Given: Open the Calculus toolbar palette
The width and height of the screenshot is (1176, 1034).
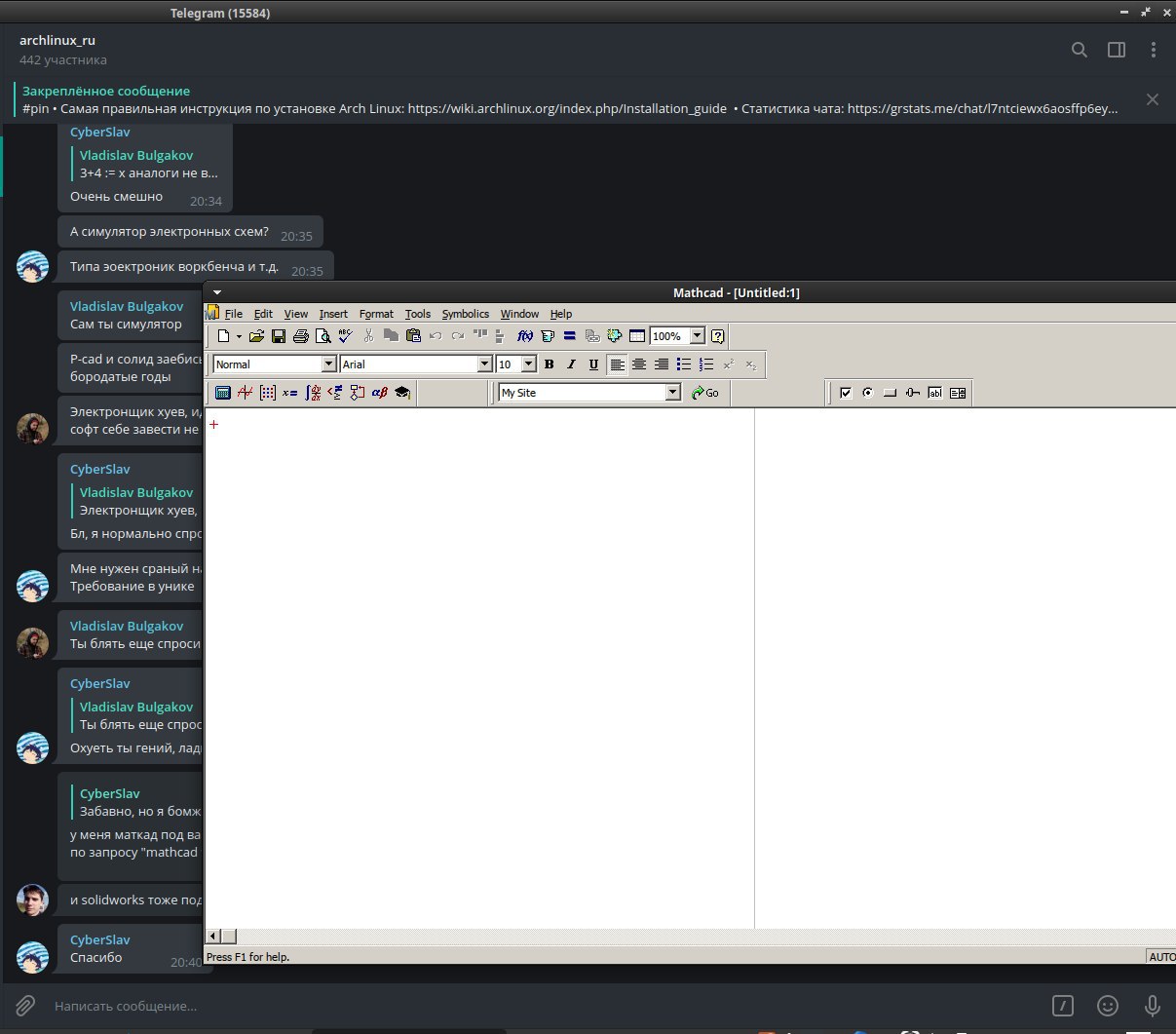Looking at the screenshot, I should (x=313, y=393).
